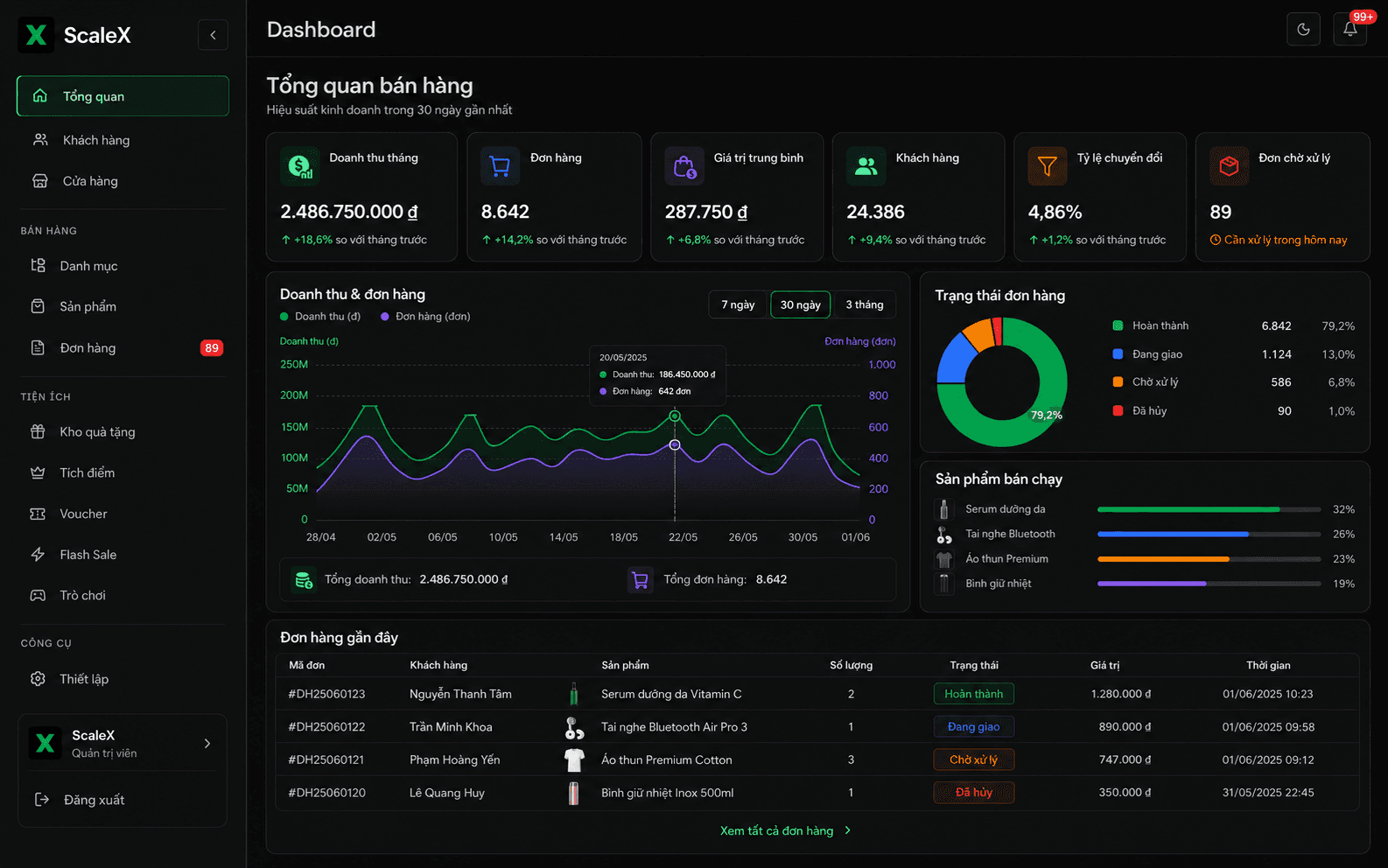Viewport: 1388px width, 868px height.
Task: Click the Tổng đơn hàng cart icon
Action: 641,579
